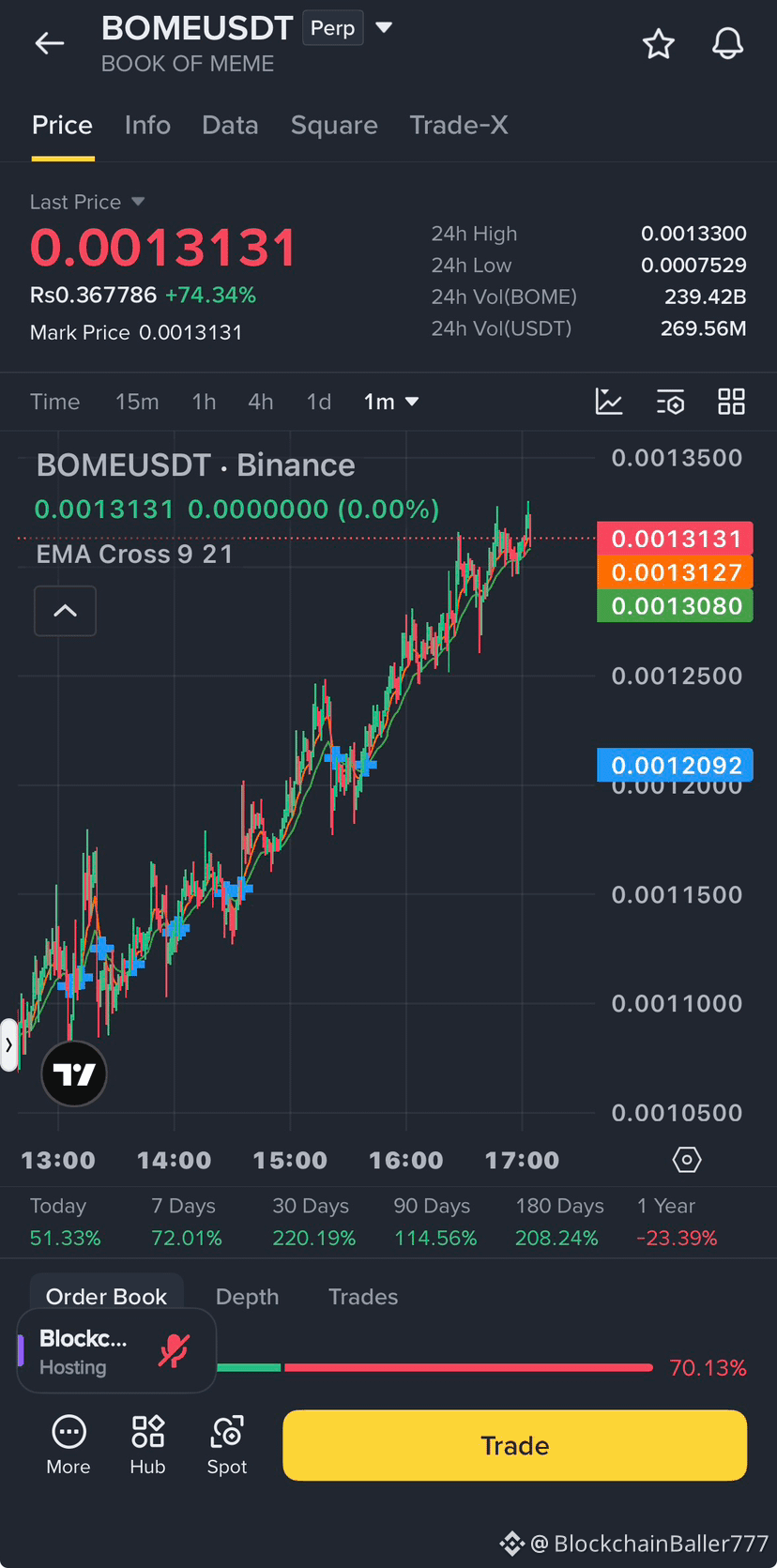The image size is (777, 1568).
Task: Open the Trade-X tab
Action: point(459,125)
